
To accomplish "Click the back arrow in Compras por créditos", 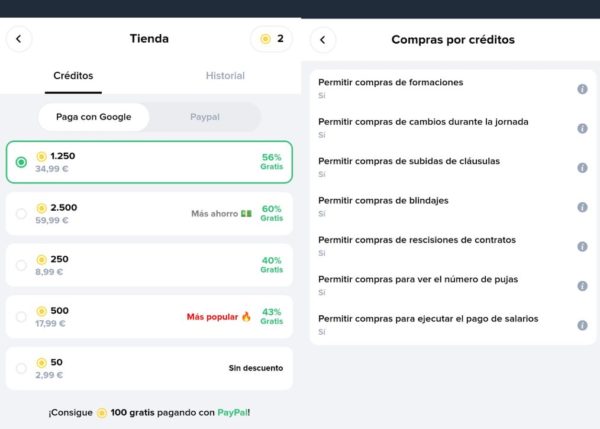I will click(x=323, y=40).
